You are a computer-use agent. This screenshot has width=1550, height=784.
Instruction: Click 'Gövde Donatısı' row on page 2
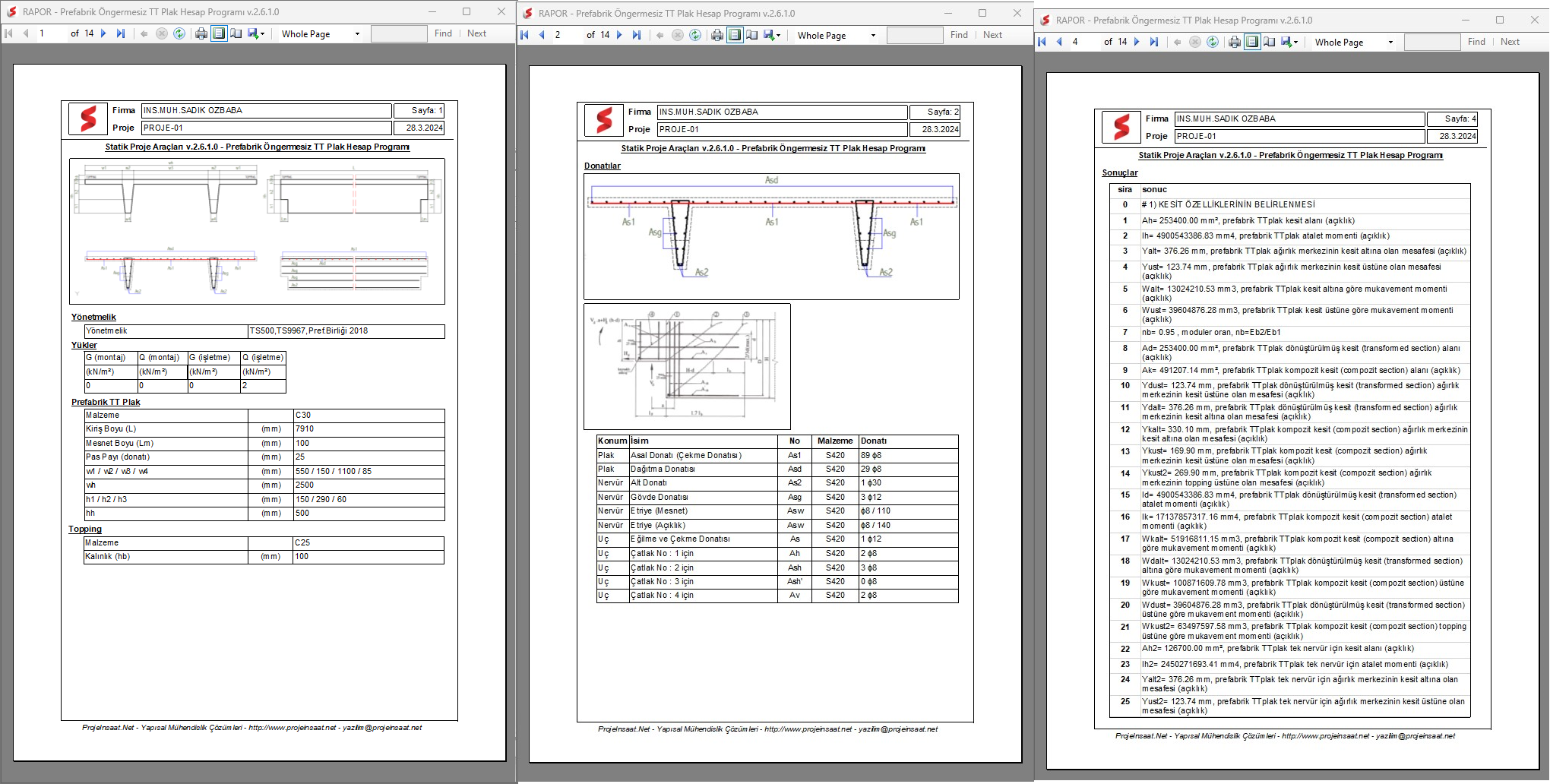click(777, 497)
